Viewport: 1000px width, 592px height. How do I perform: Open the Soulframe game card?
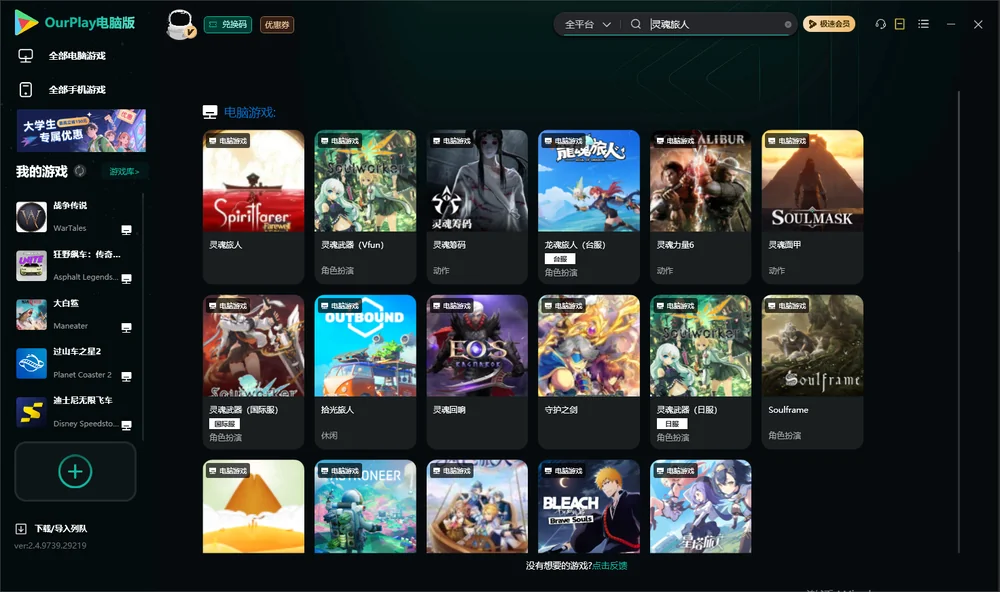812,371
